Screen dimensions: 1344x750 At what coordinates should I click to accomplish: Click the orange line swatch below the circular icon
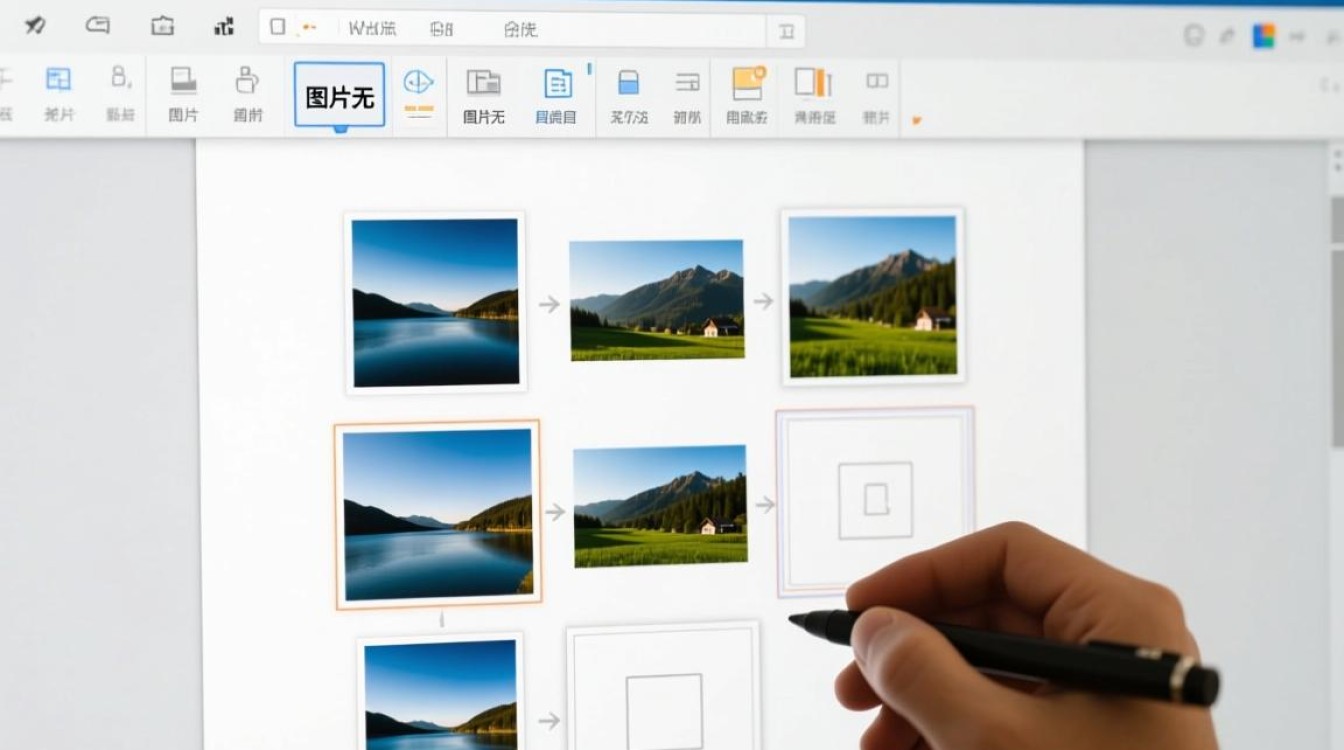(418, 108)
